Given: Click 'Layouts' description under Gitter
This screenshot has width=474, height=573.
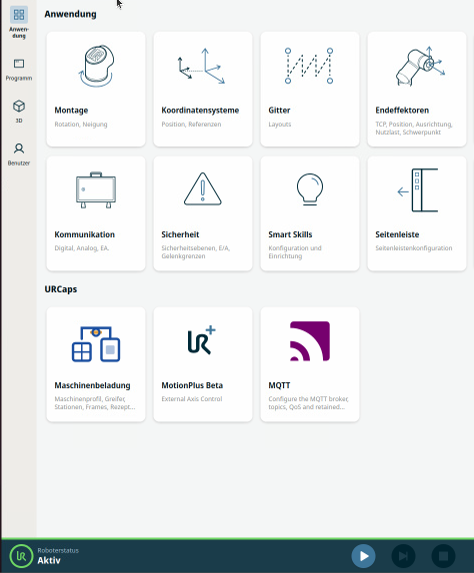Looking at the screenshot, I should [280, 124].
